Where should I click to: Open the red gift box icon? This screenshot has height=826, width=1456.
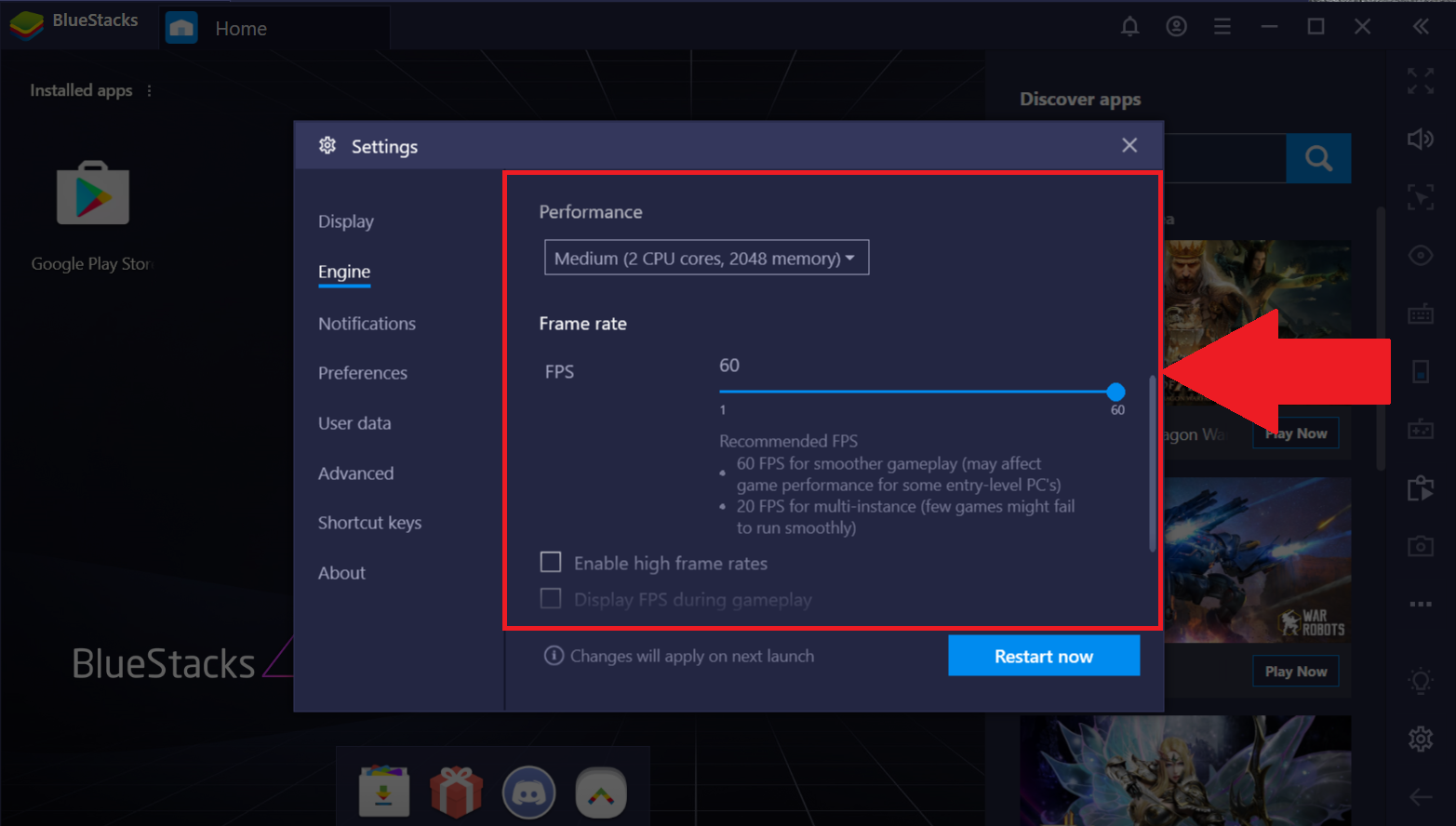click(456, 791)
